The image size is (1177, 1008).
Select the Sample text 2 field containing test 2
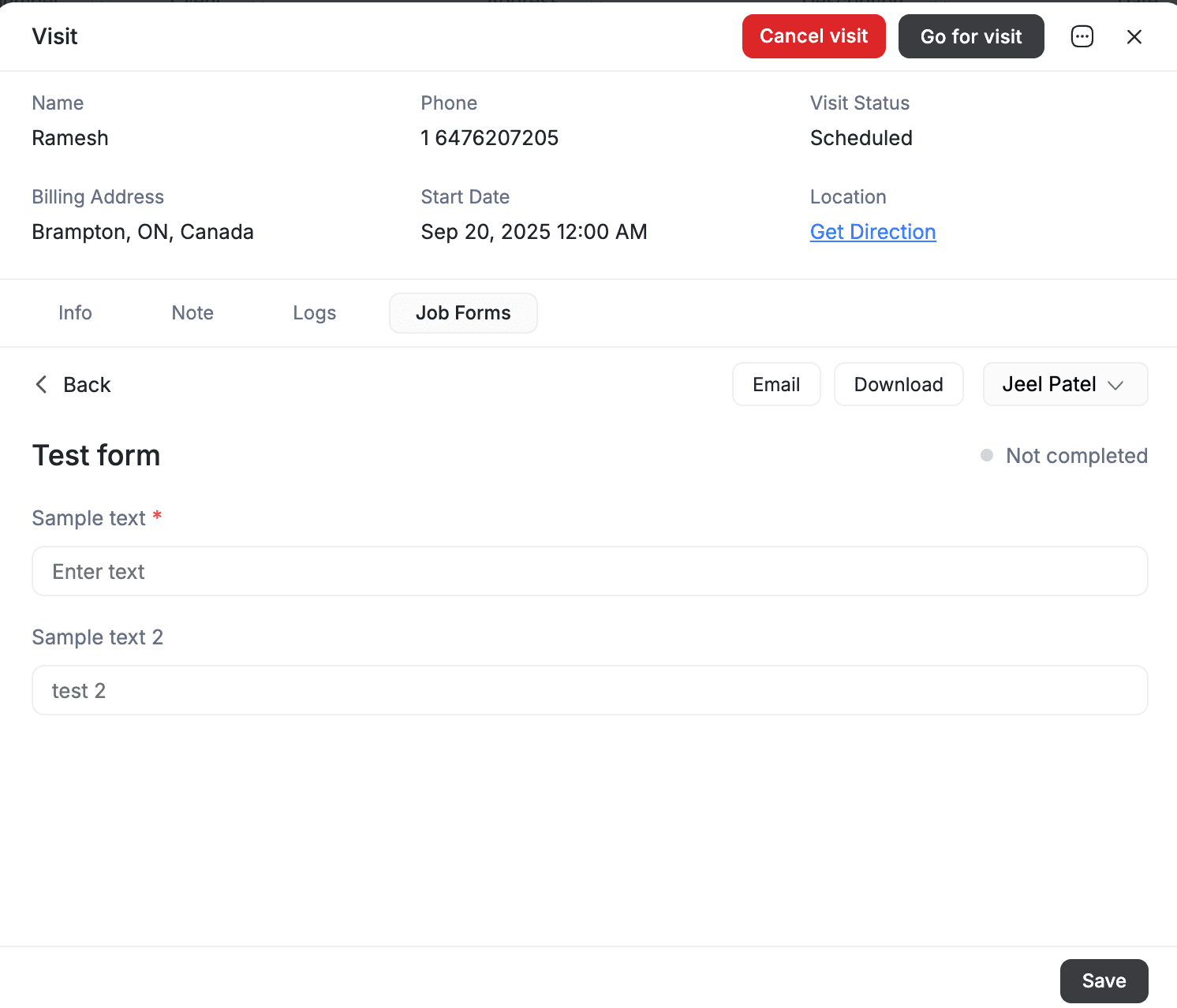pyautogui.click(x=588, y=690)
